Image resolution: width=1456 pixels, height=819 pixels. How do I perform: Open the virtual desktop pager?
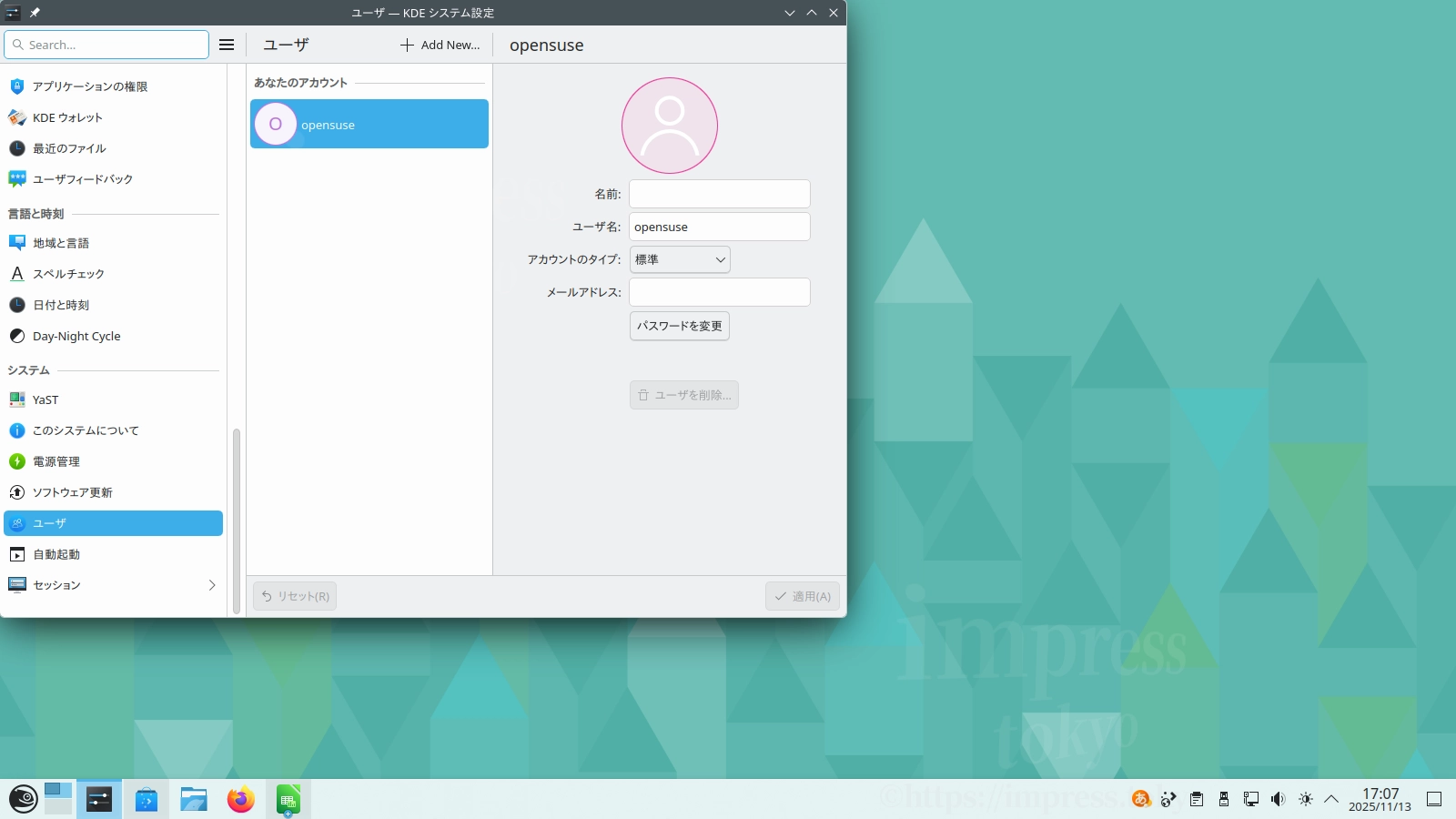[x=58, y=799]
